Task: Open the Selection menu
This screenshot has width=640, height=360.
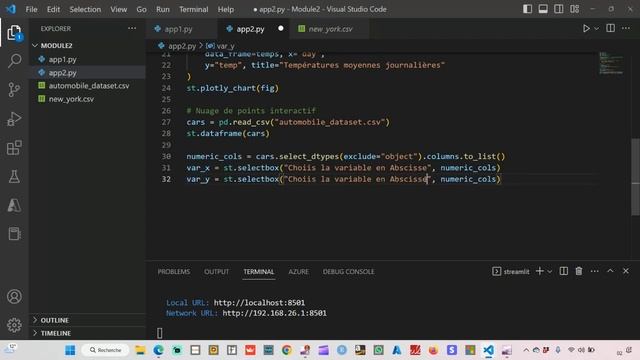Action: click(85, 9)
